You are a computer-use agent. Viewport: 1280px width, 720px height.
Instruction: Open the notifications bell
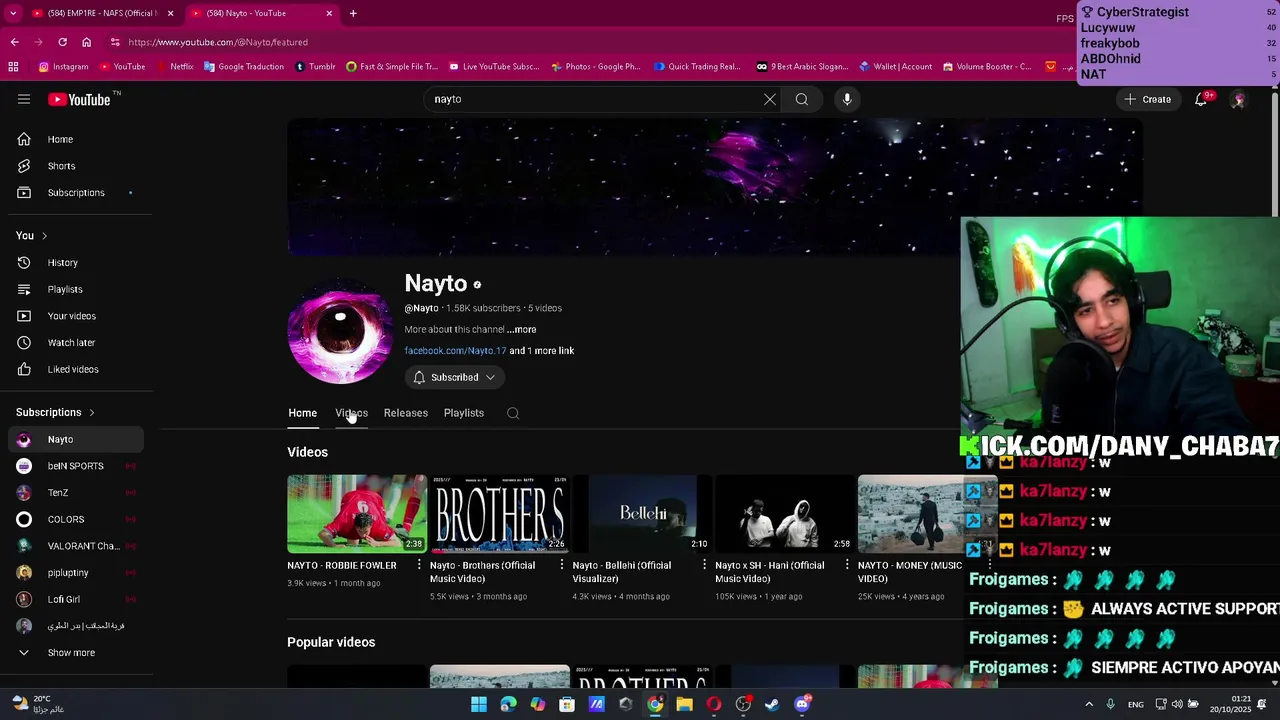(1201, 99)
